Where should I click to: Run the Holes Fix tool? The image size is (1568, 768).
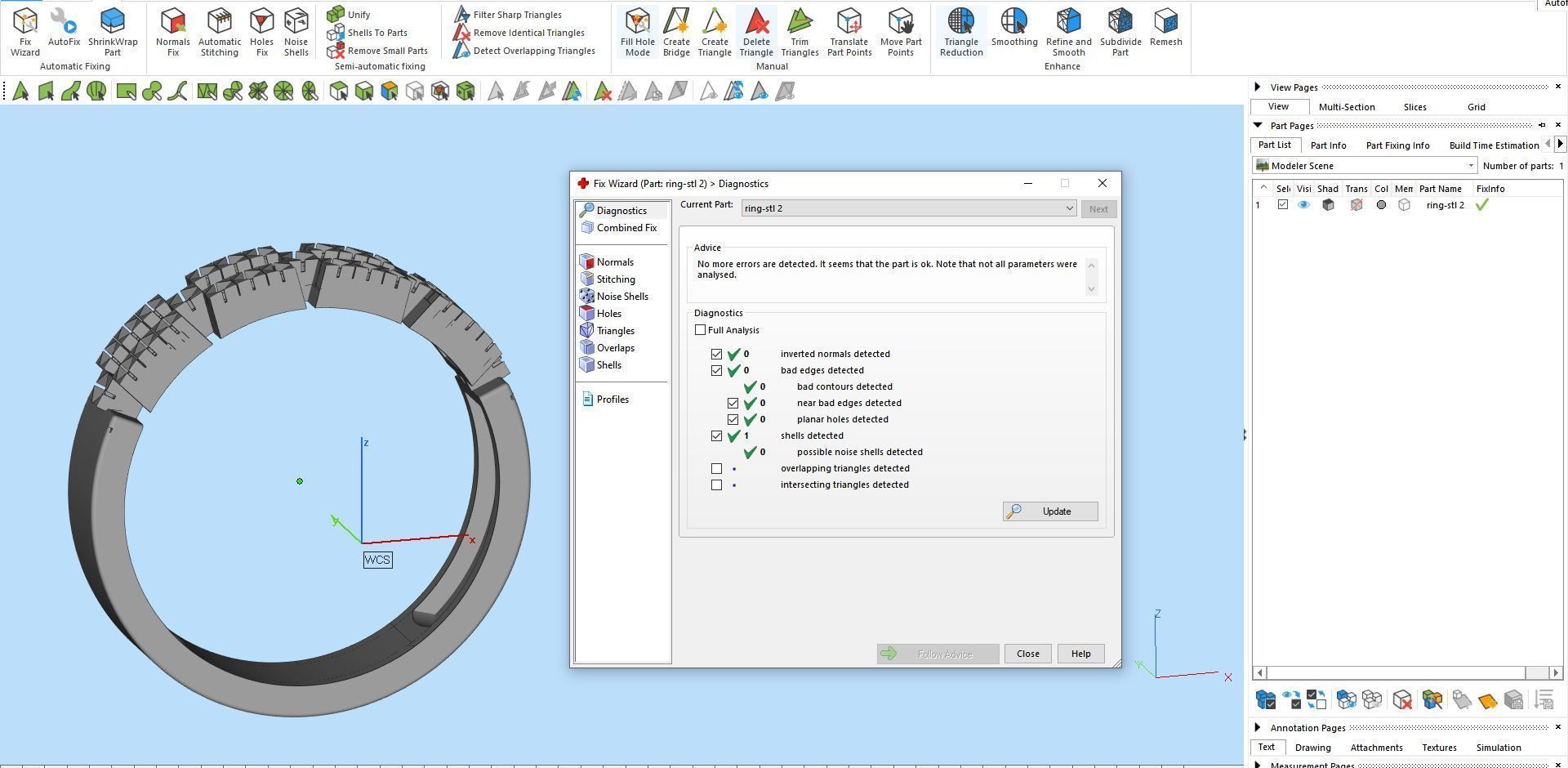(261, 33)
